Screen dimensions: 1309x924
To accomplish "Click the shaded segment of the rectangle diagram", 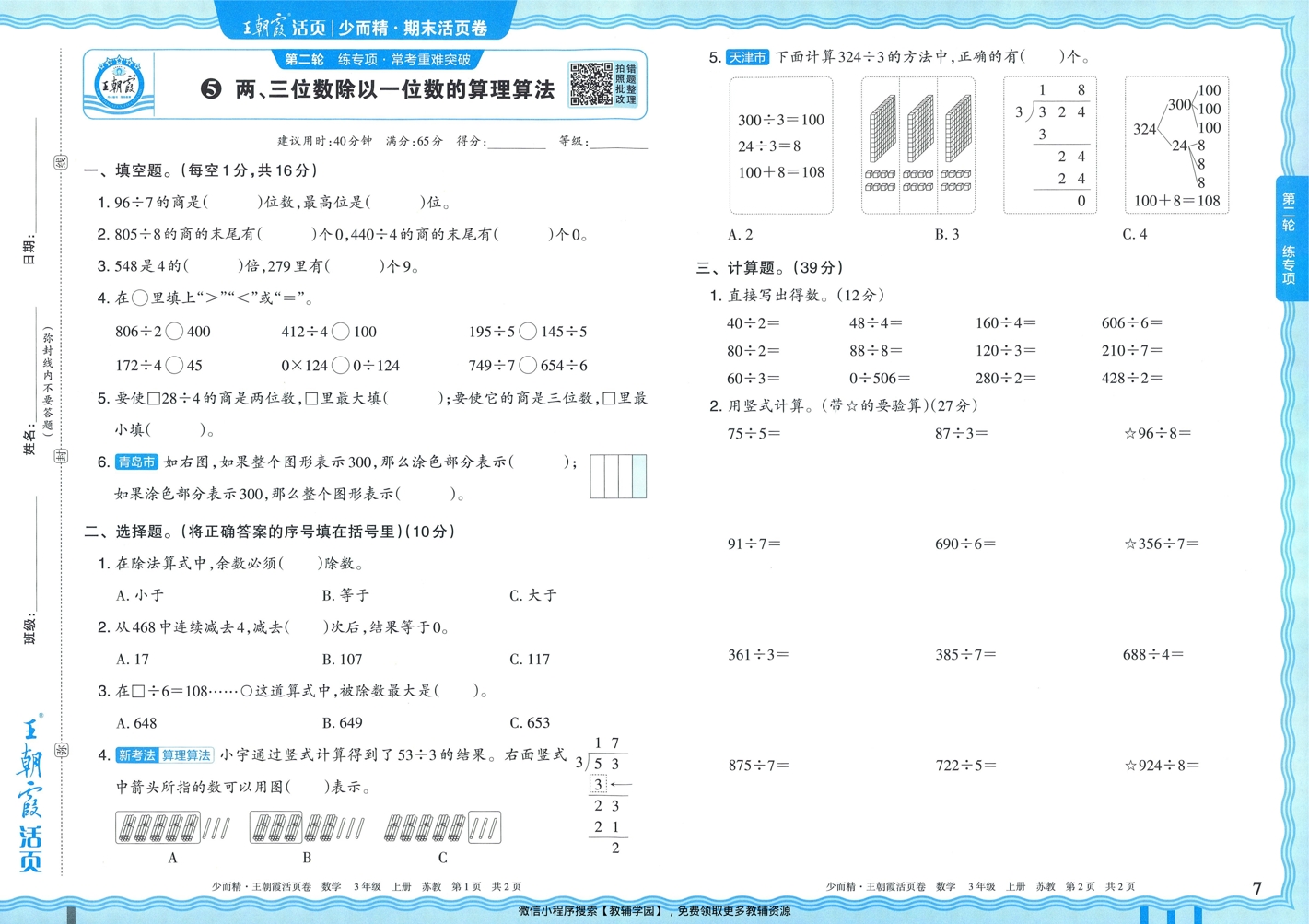I will tap(637, 475).
